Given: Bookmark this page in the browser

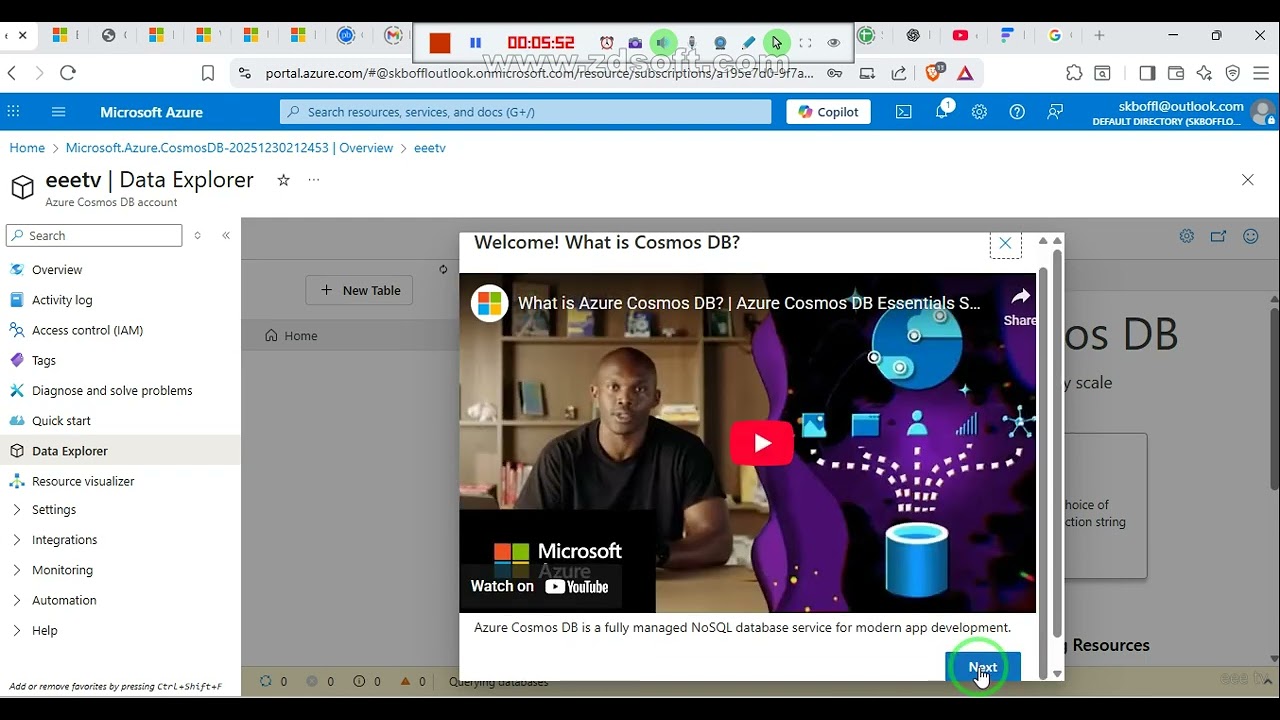Looking at the screenshot, I should tap(208, 73).
